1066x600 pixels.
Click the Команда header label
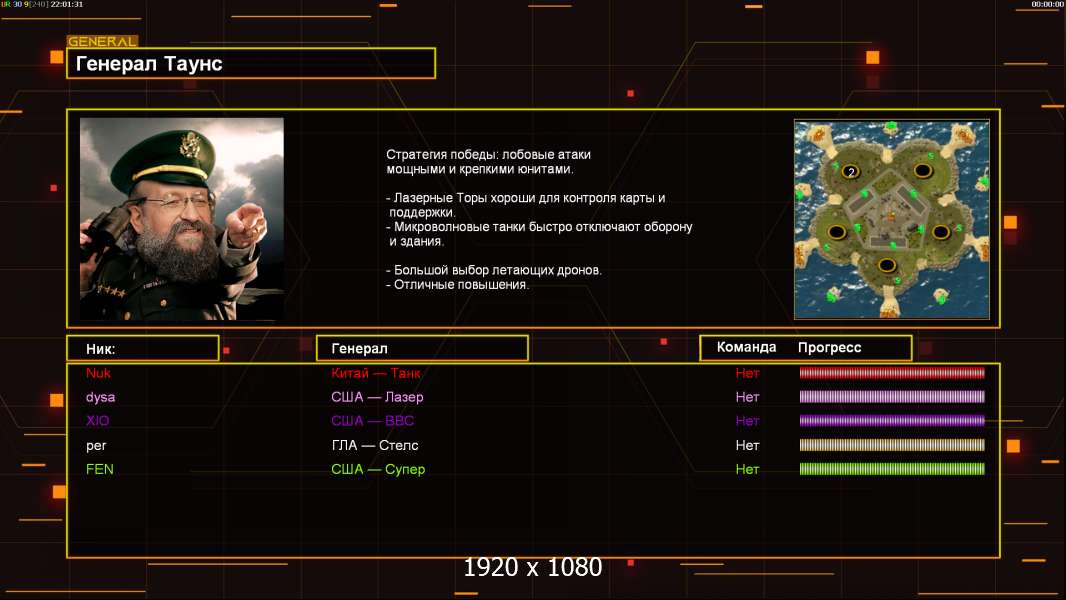click(746, 347)
